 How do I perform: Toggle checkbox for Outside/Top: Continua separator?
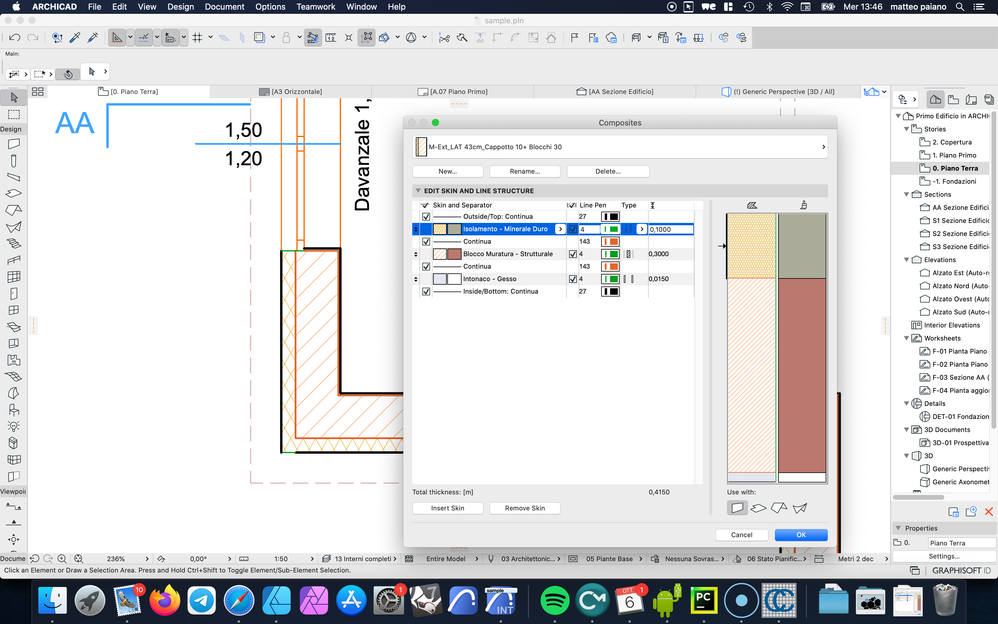(427, 217)
